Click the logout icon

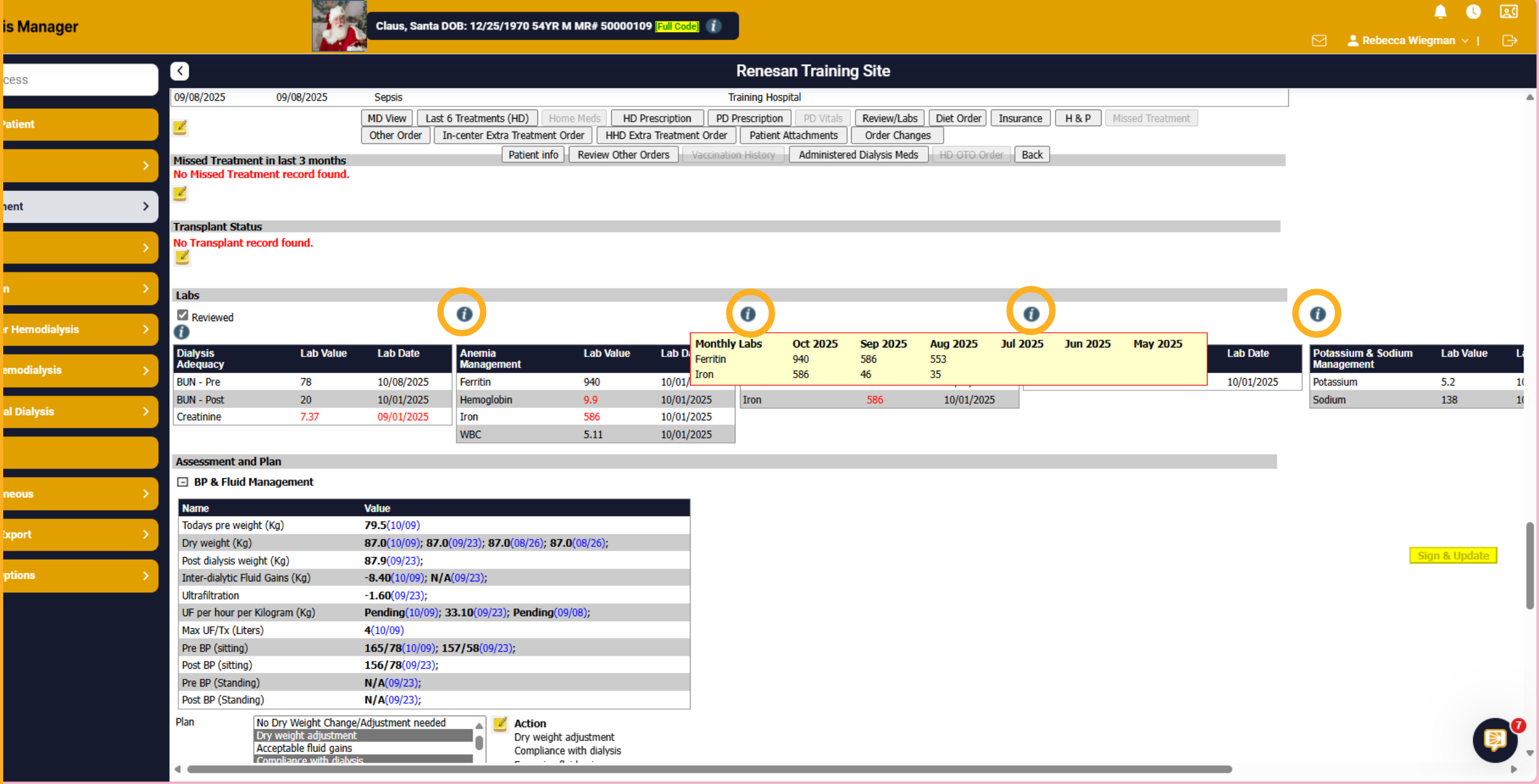coord(1510,41)
